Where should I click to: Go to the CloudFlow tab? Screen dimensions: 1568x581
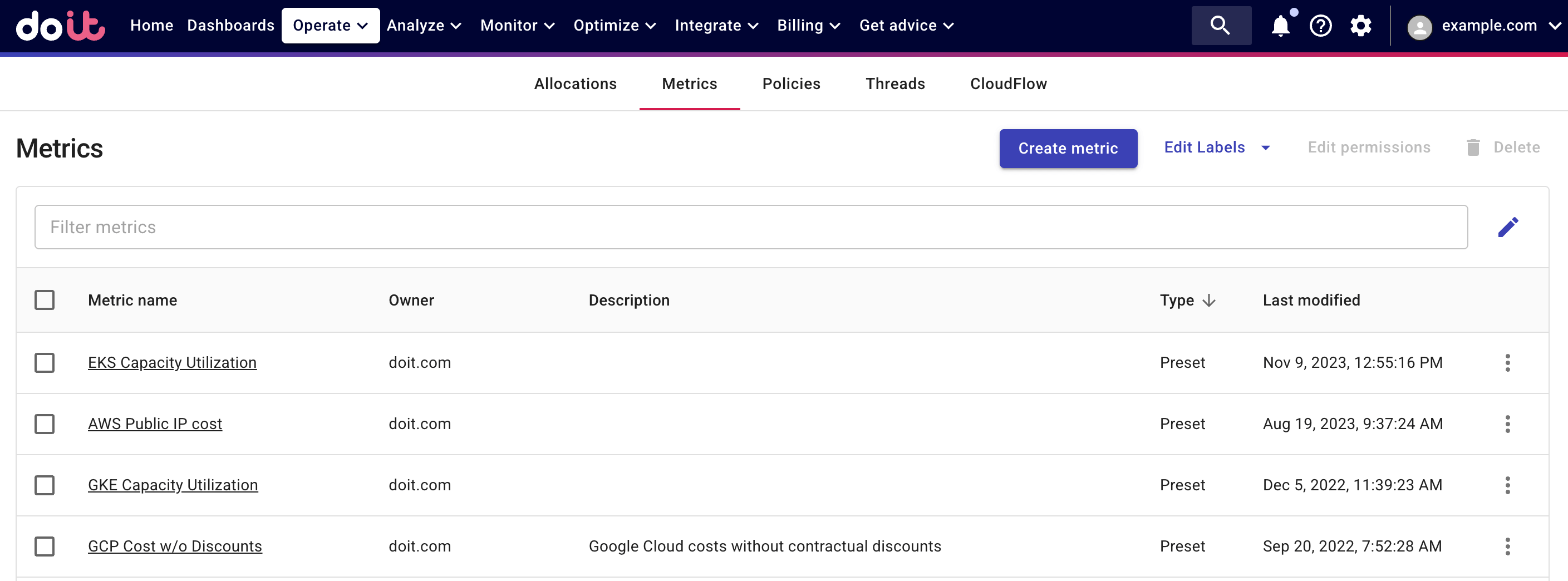pos(1008,84)
